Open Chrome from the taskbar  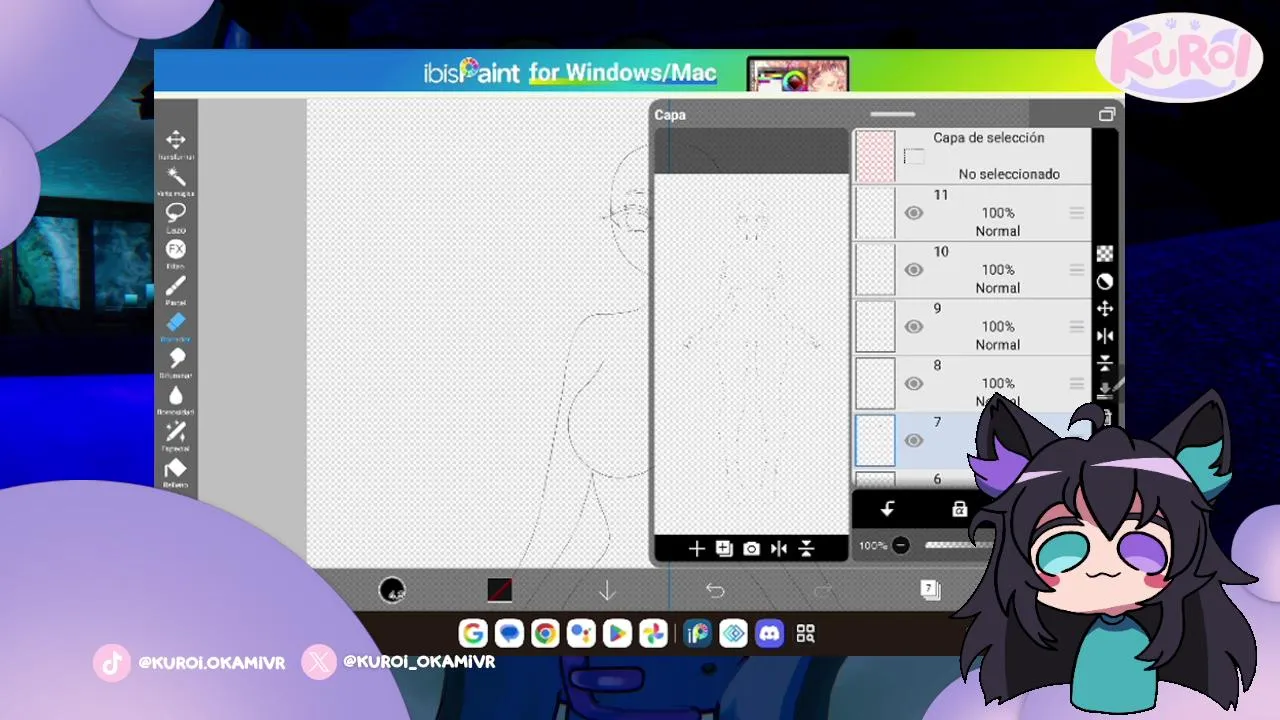click(x=545, y=633)
